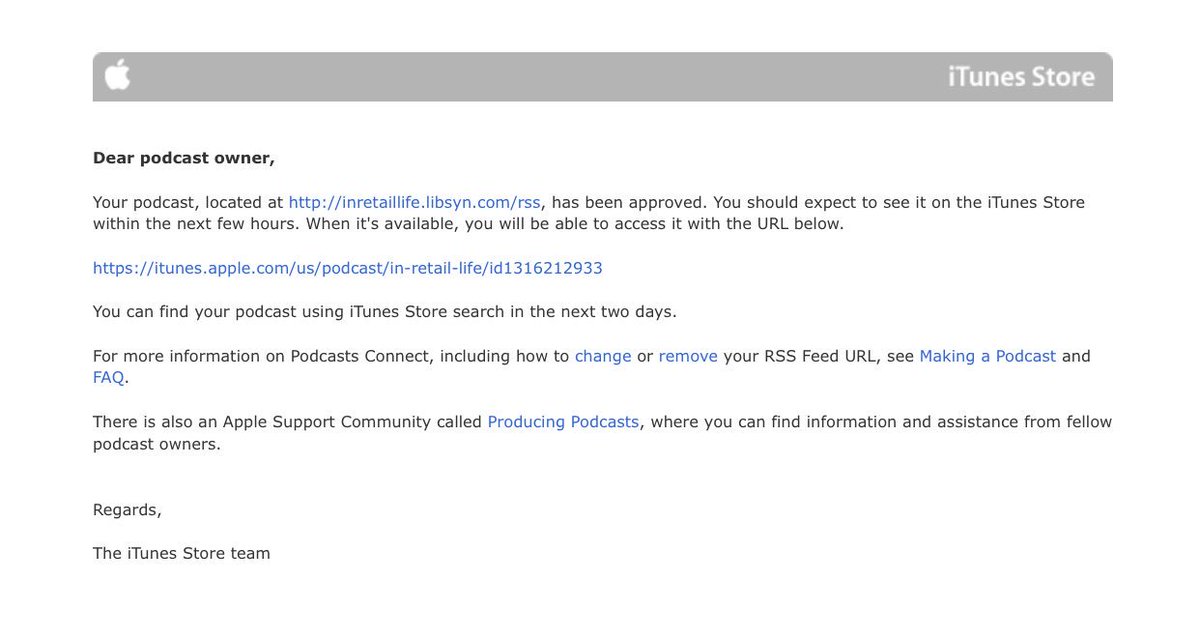
Task: Click the Apple logo in the header
Action: point(118,75)
